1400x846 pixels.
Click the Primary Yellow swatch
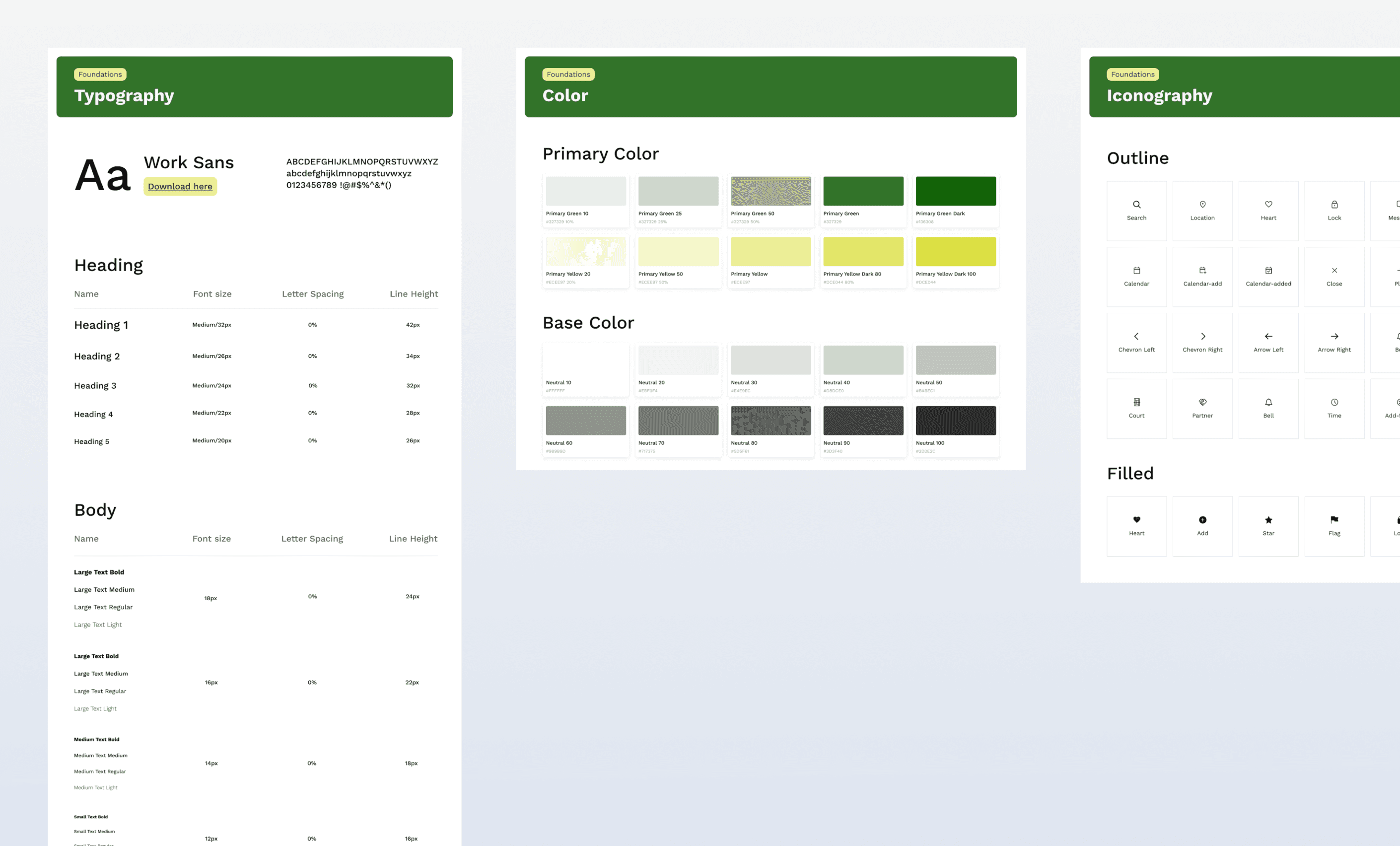[x=771, y=252]
